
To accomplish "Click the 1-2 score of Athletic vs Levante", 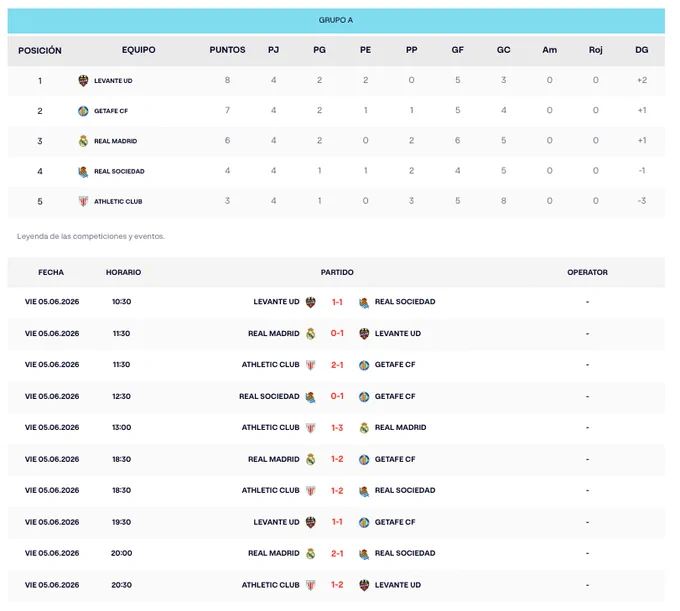I will [337, 585].
